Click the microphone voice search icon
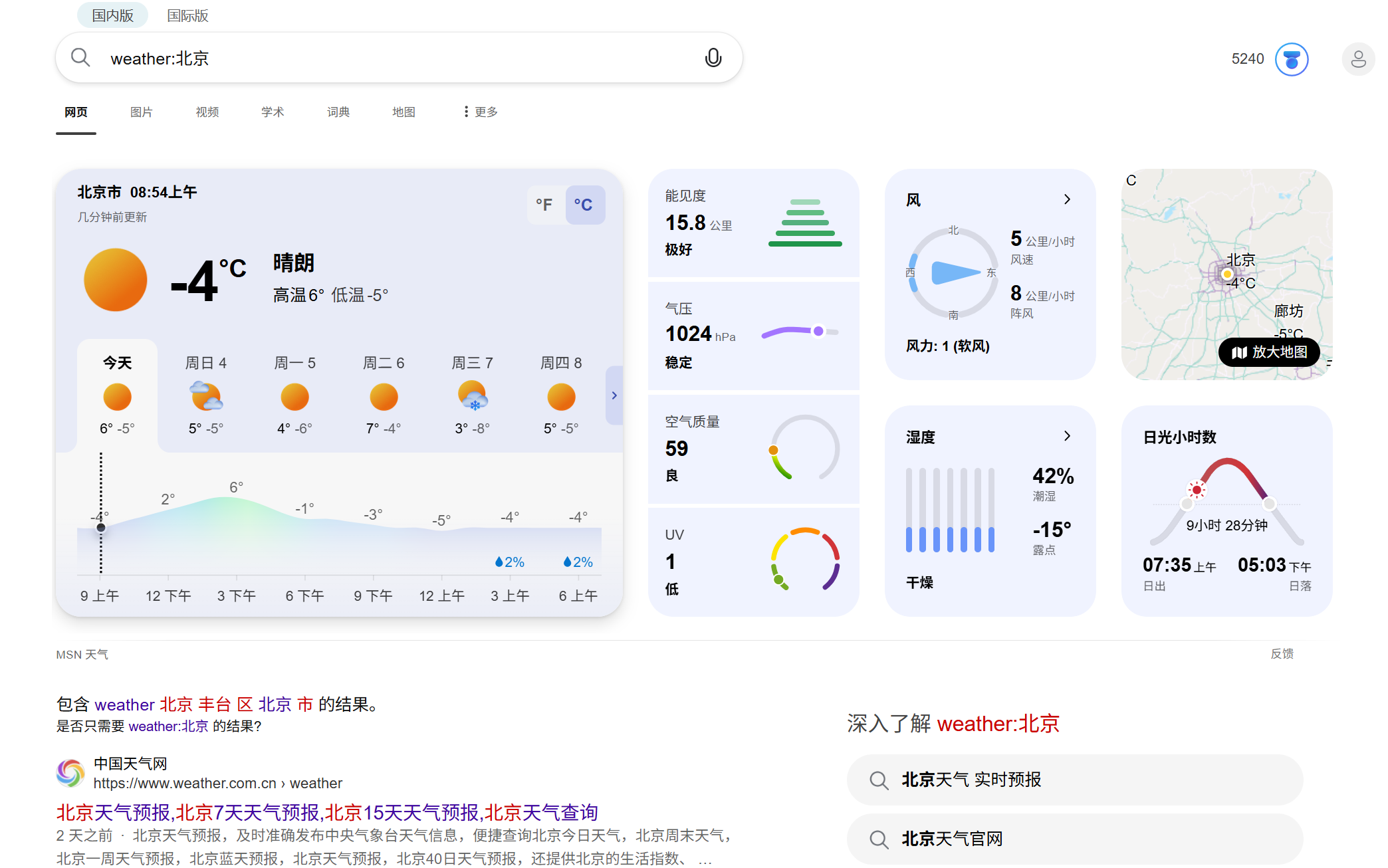 [713, 58]
